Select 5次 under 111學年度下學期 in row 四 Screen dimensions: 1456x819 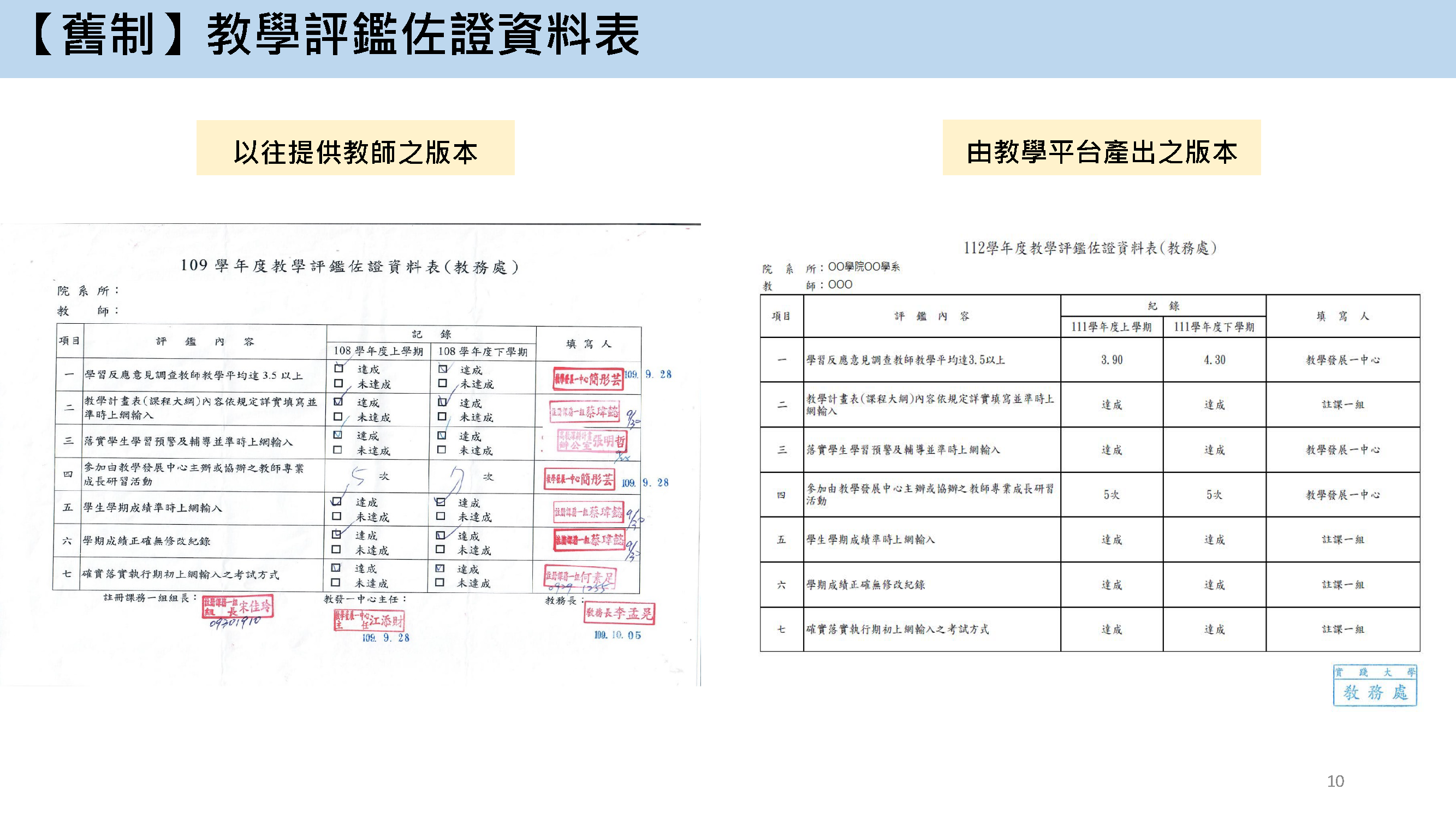pos(1214,495)
